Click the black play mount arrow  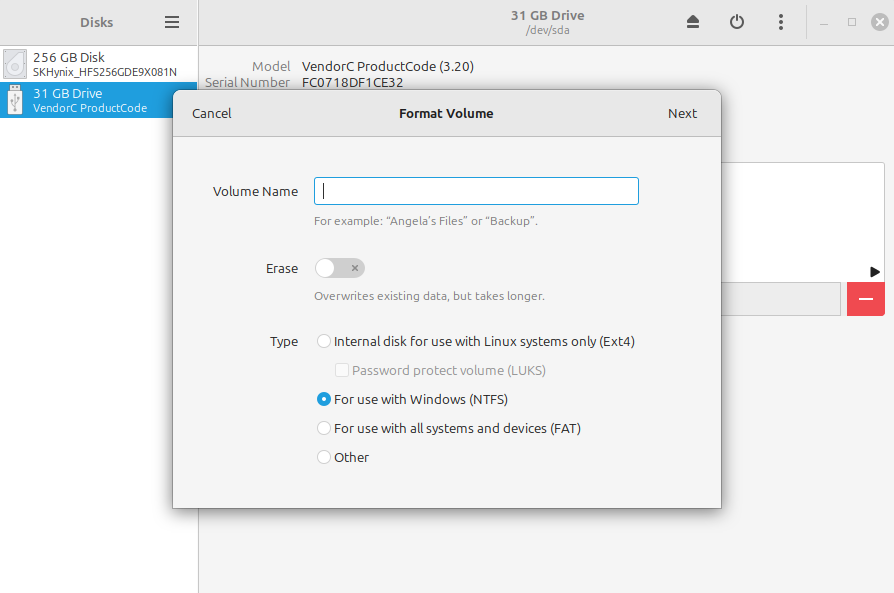click(875, 271)
